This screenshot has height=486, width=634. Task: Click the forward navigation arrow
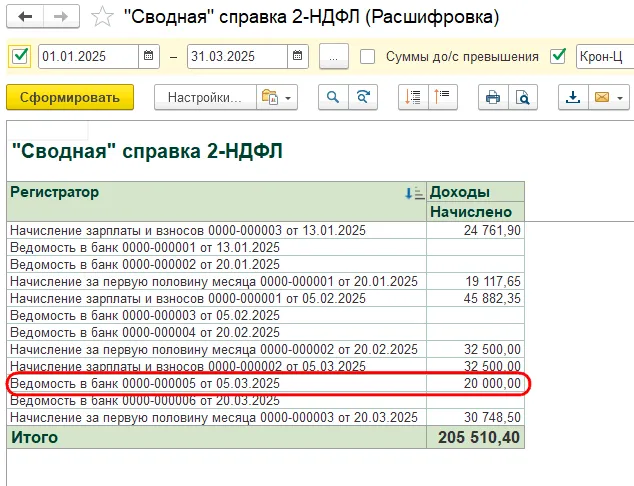pos(60,18)
